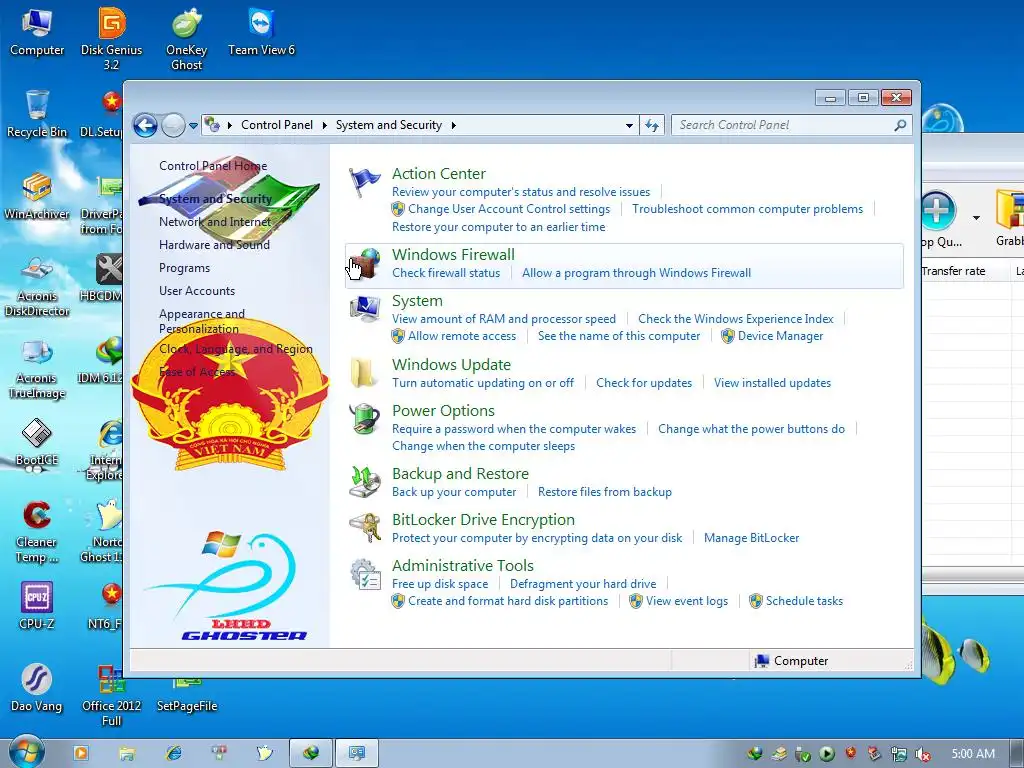Image resolution: width=1024 pixels, height=768 pixels.
Task: Open the Windows Start orb
Action: 26,752
